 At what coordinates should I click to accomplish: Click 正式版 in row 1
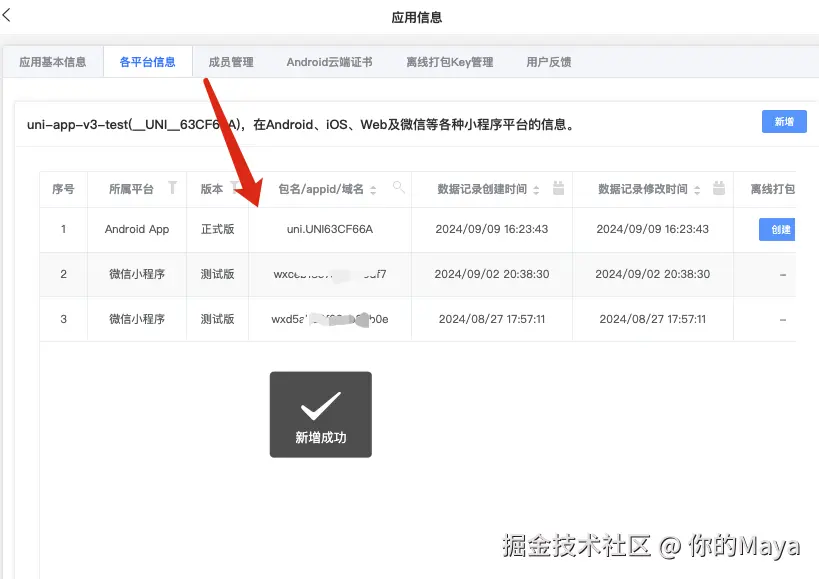pyautogui.click(x=217, y=229)
